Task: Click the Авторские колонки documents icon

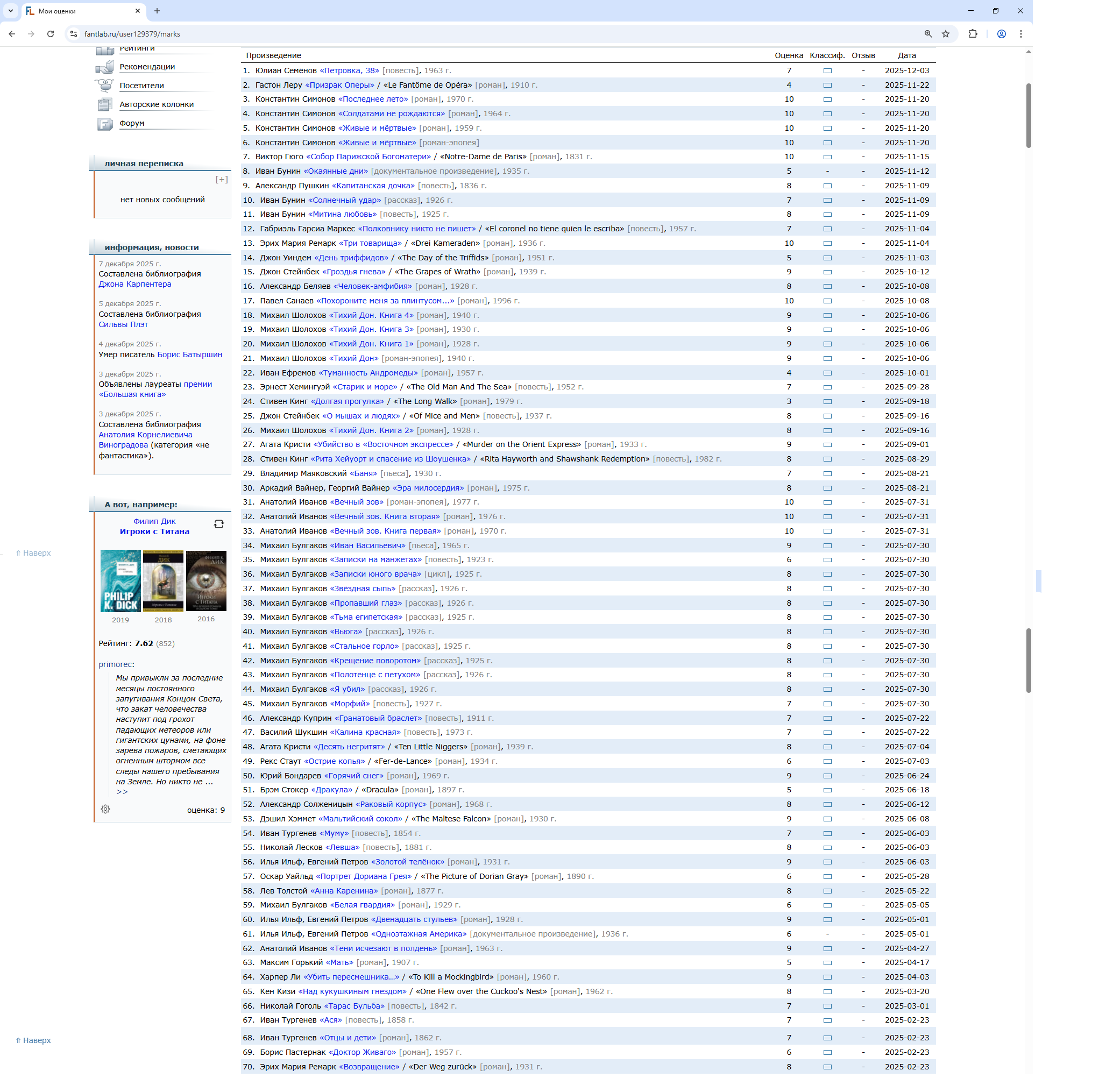Action: [x=105, y=105]
